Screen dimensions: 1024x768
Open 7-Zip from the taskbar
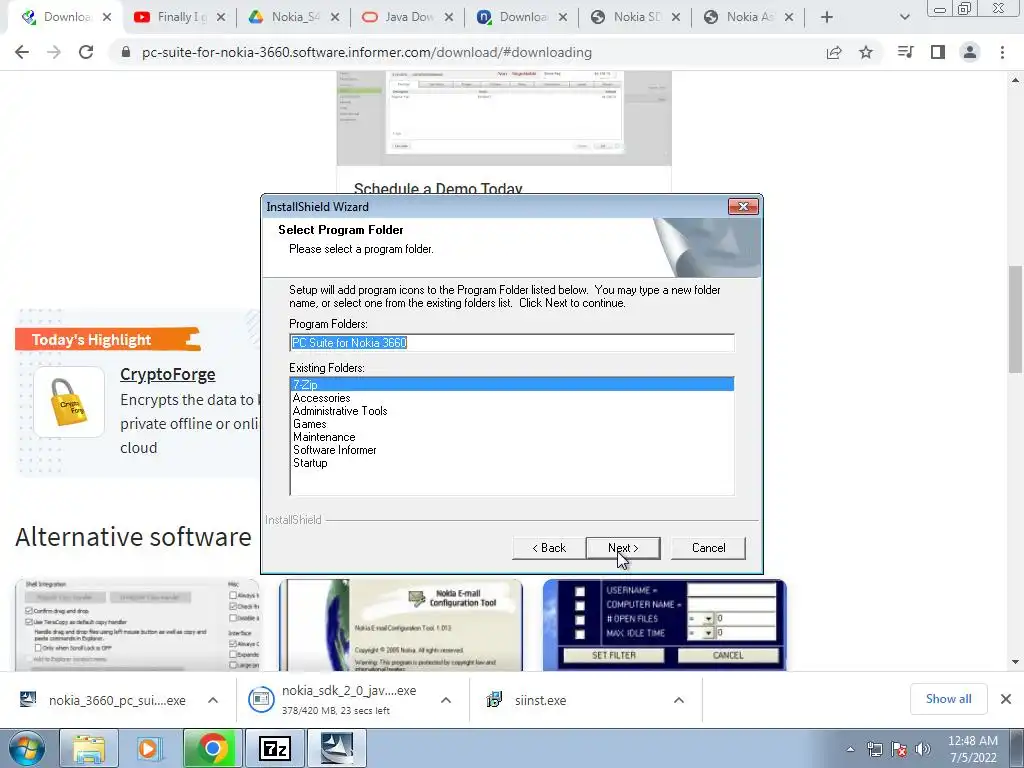(274, 748)
